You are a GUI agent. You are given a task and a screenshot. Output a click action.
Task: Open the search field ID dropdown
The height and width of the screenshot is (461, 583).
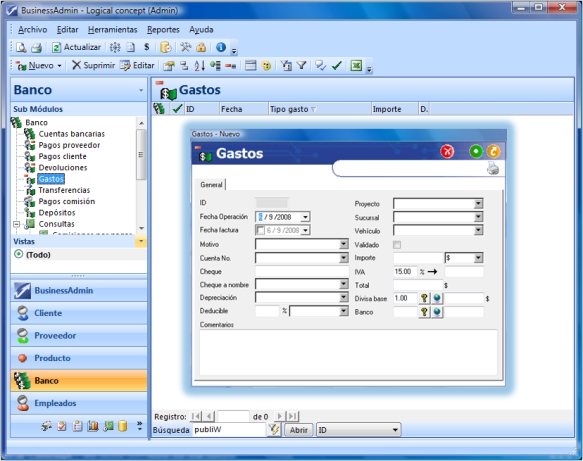coord(395,430)
